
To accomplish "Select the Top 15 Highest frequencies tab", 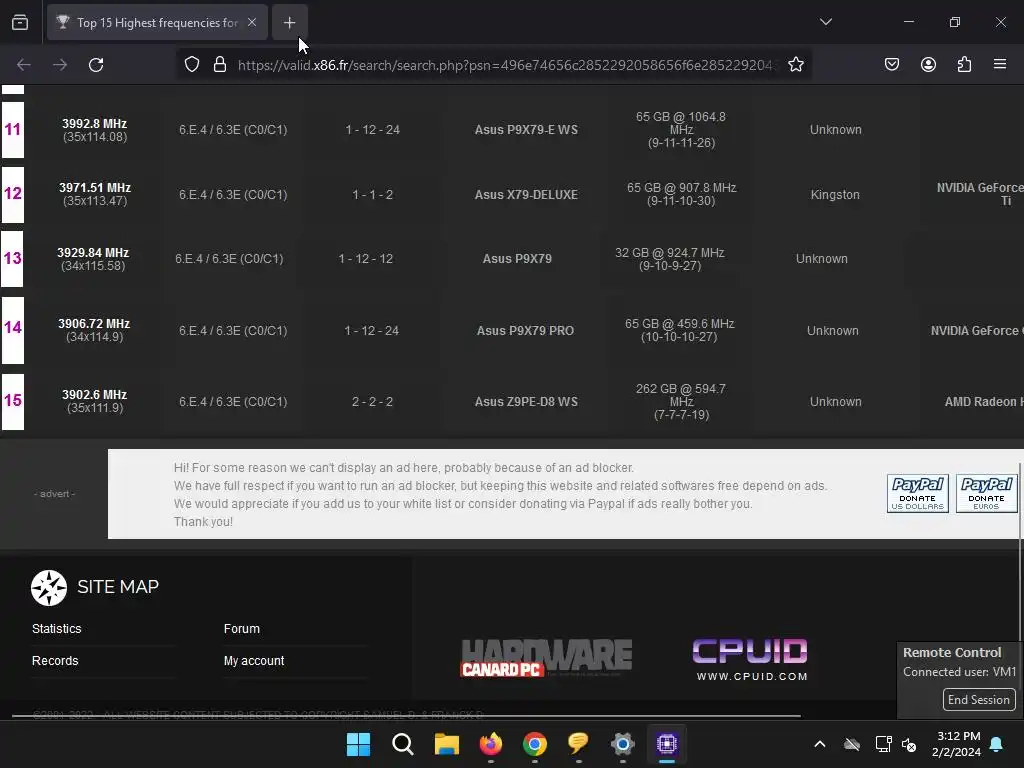I will (157, 22).
